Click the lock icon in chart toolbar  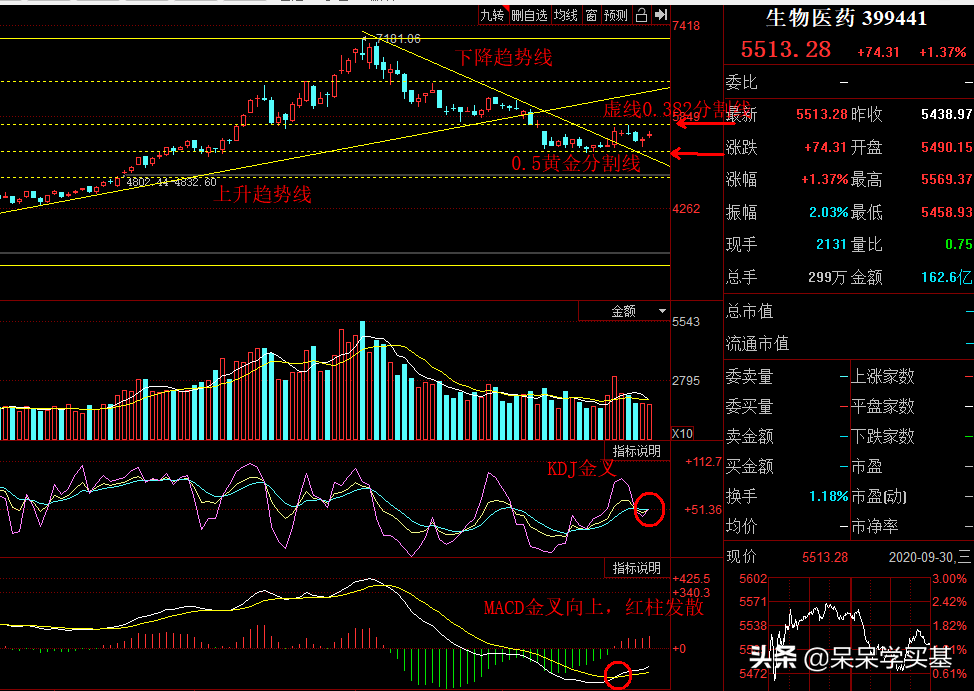point(642,15)
